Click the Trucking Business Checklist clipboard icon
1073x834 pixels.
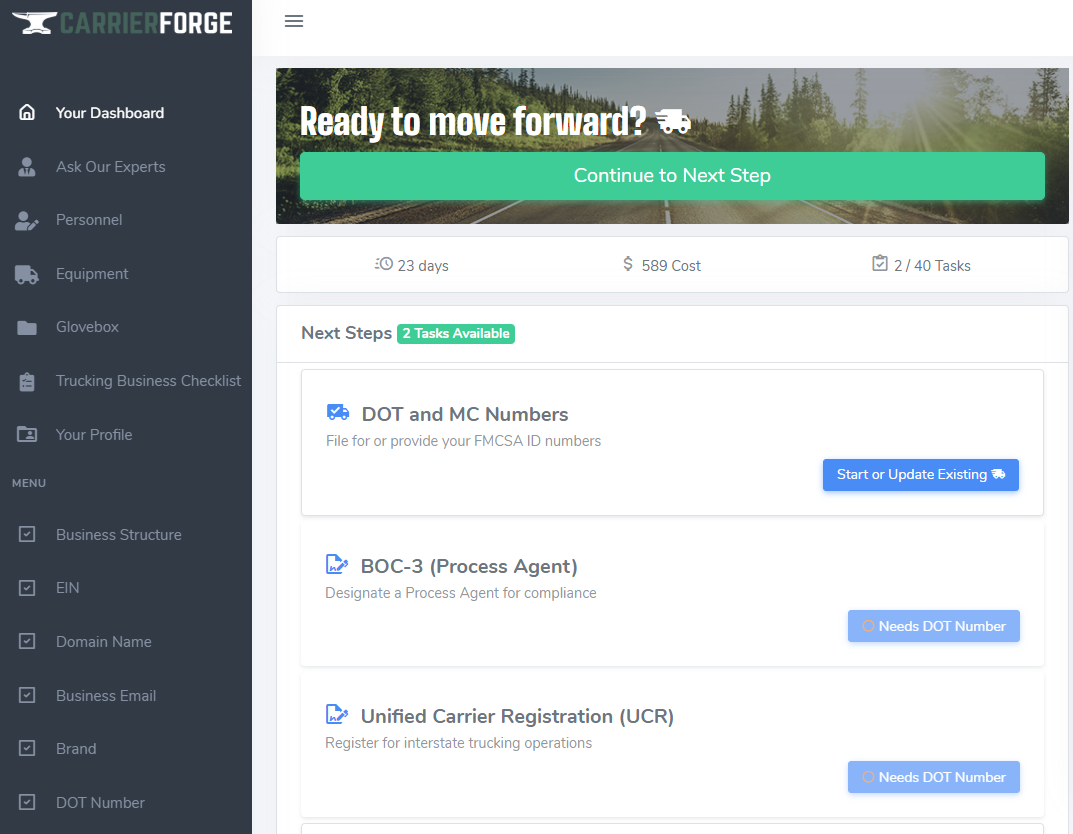click(x=27, y=381)
